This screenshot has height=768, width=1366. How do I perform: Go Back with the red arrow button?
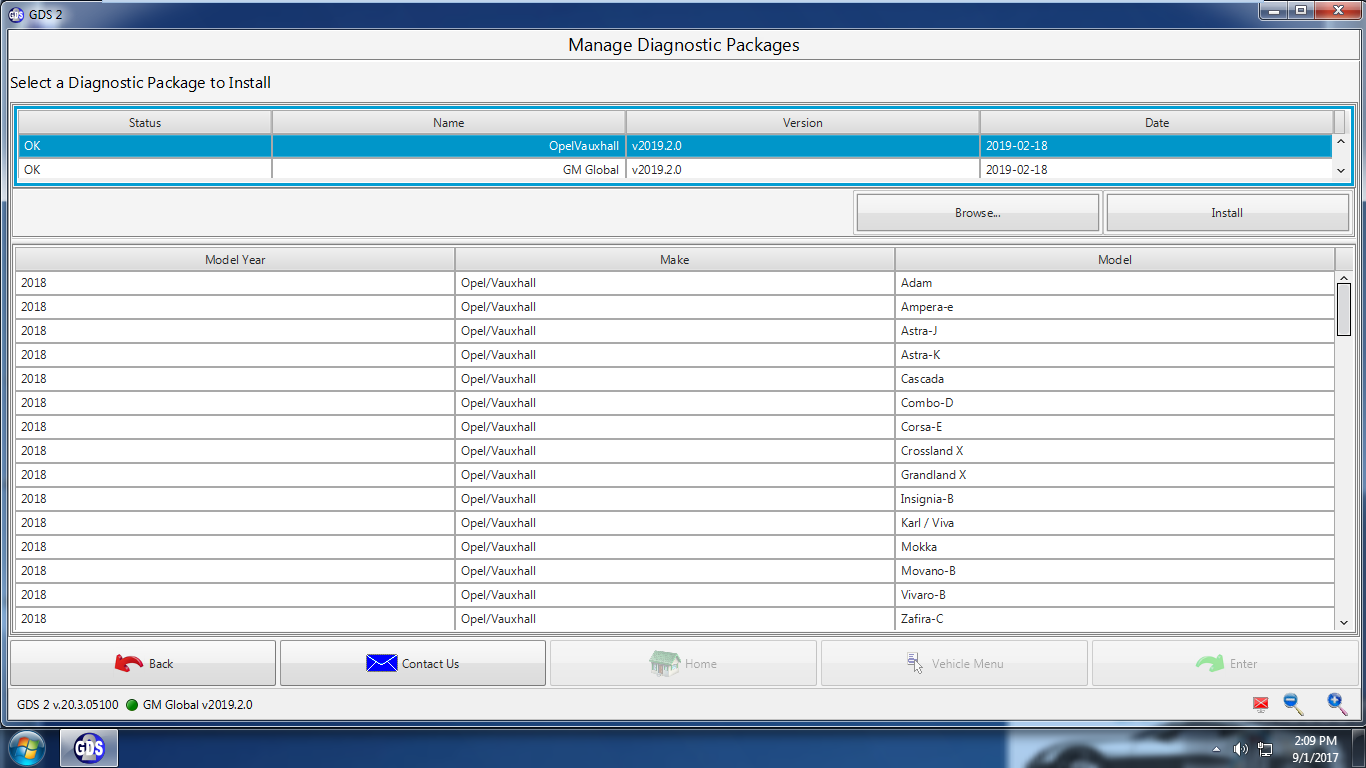click(143, 663)
